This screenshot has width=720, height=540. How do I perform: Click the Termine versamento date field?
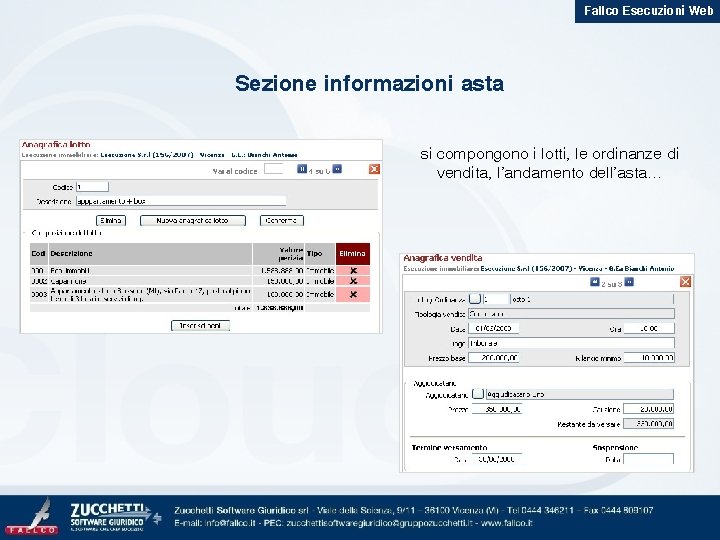point(496,459)
